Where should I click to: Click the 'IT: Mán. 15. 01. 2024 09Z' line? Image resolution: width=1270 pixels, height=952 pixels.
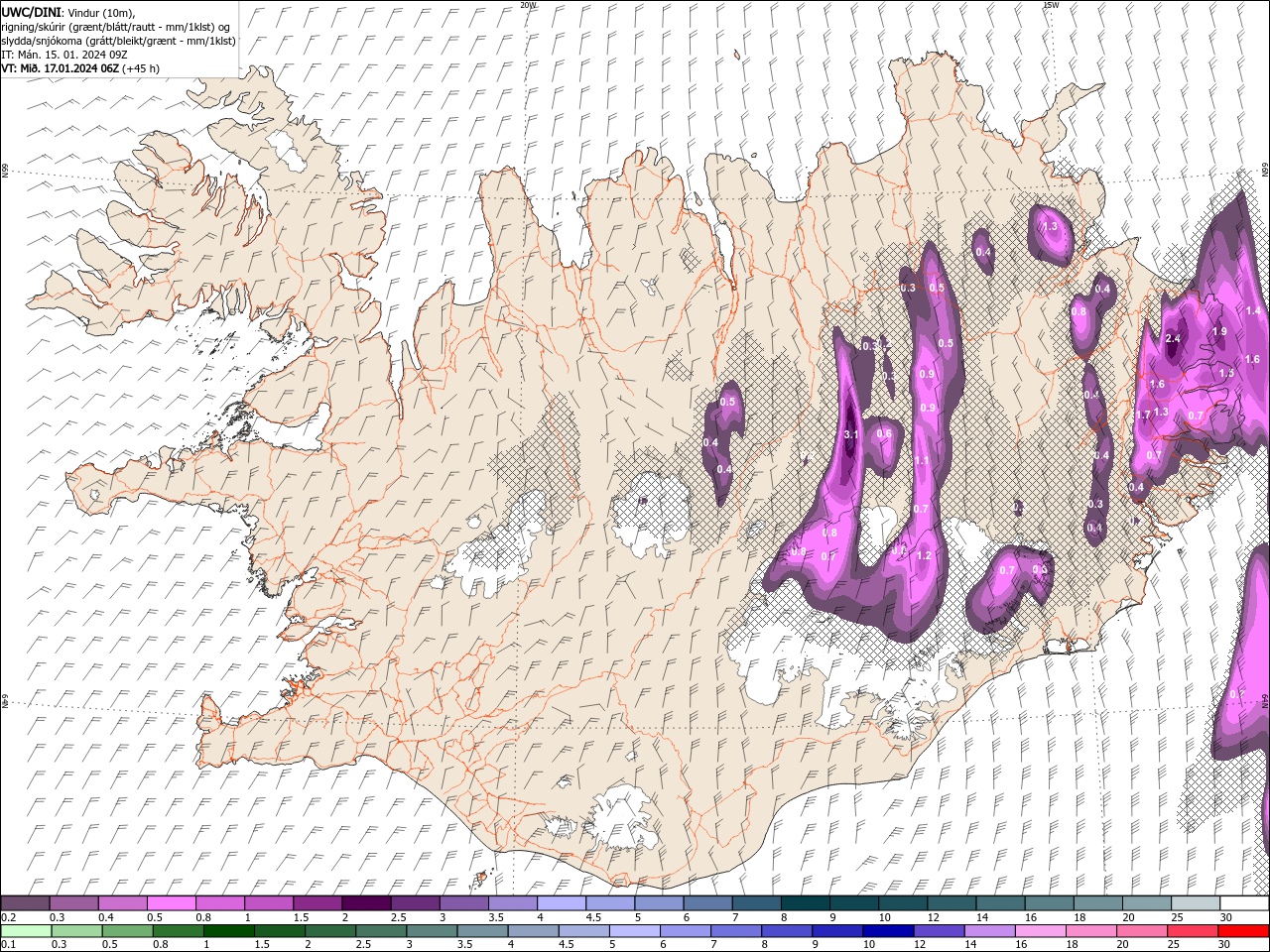click(63, 55)
